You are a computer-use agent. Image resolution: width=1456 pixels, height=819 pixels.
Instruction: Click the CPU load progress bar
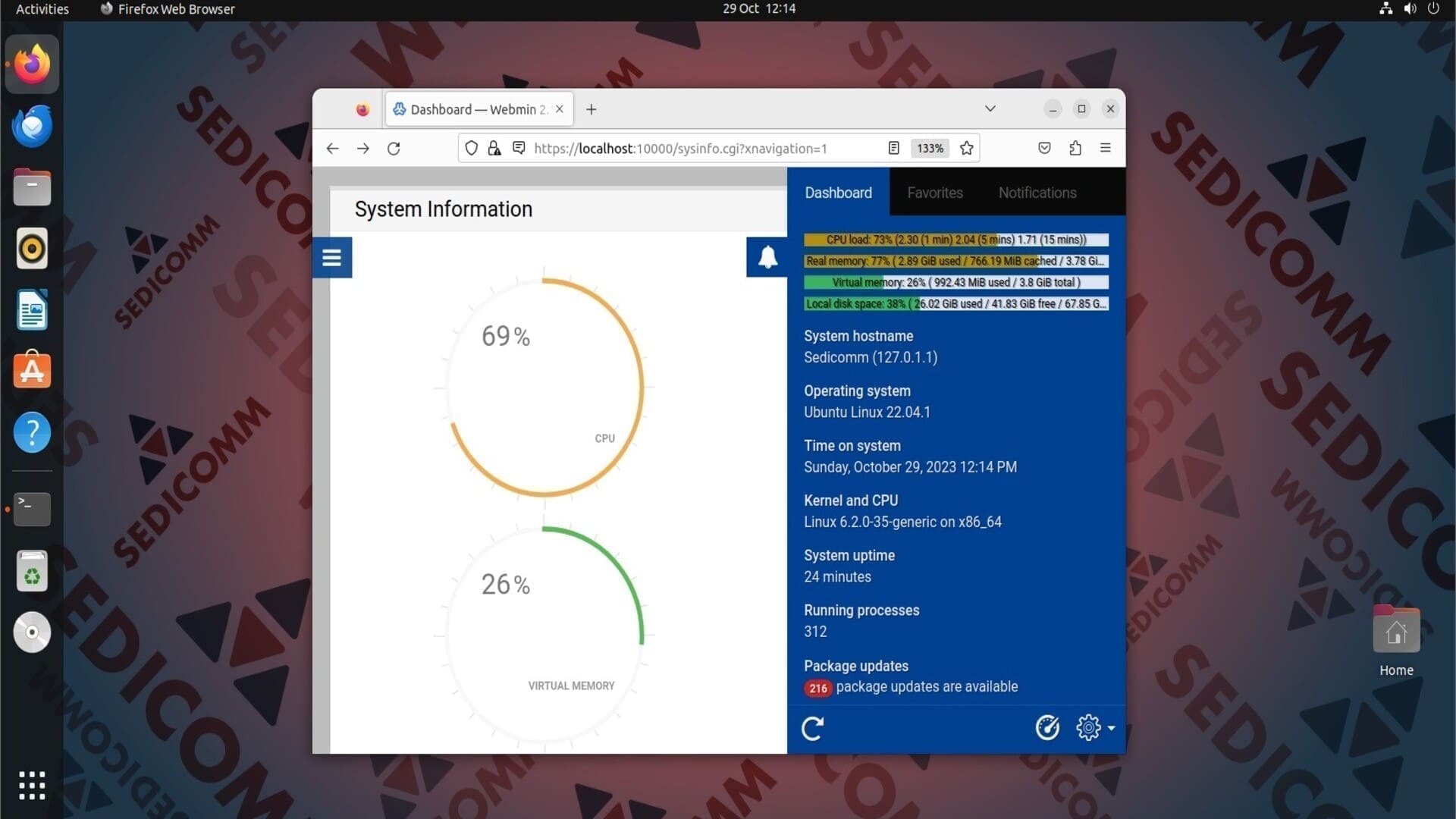click(955, 240)
